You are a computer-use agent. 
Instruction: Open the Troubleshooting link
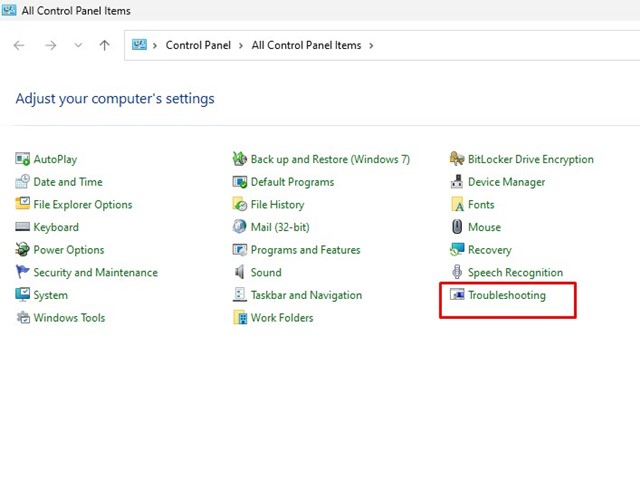click(506, 295)
